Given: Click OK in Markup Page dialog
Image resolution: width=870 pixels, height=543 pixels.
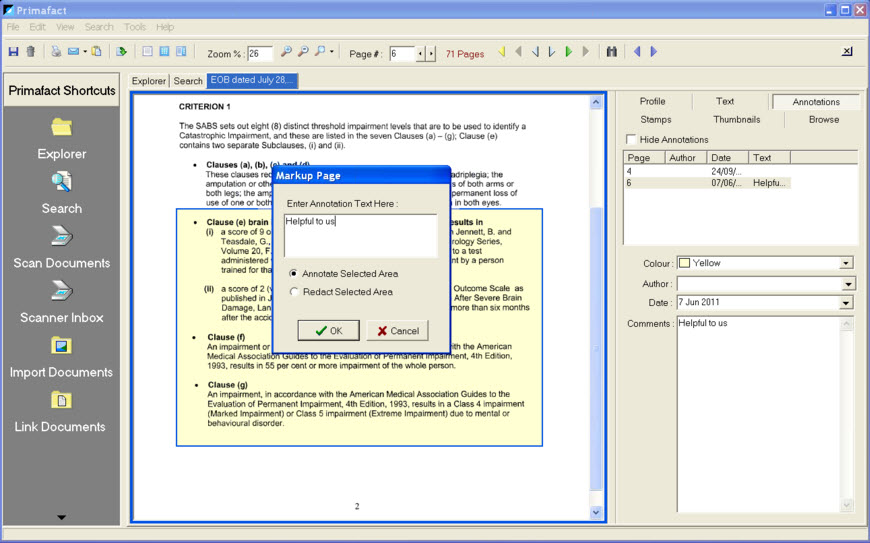Looking at the screenshot, I should click(x=328, y=331).
